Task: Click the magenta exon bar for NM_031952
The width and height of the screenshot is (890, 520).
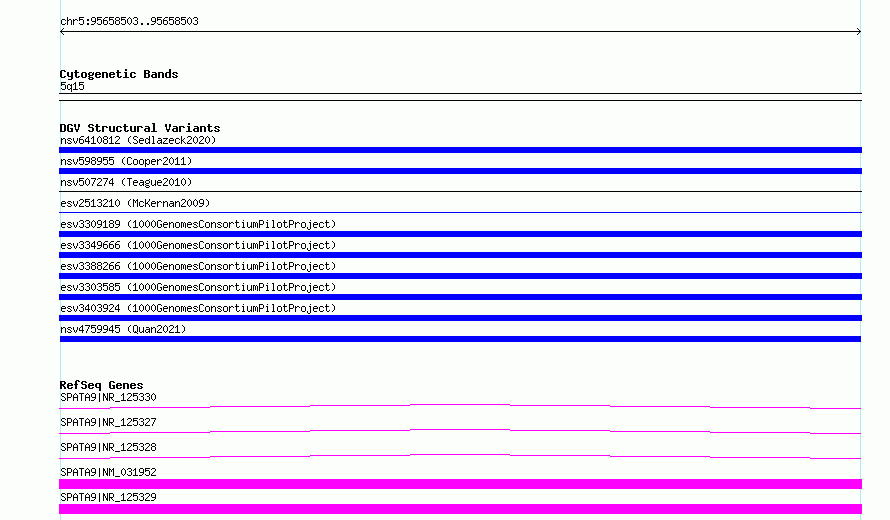Action: pyautogui.click(x=460, y=484)
